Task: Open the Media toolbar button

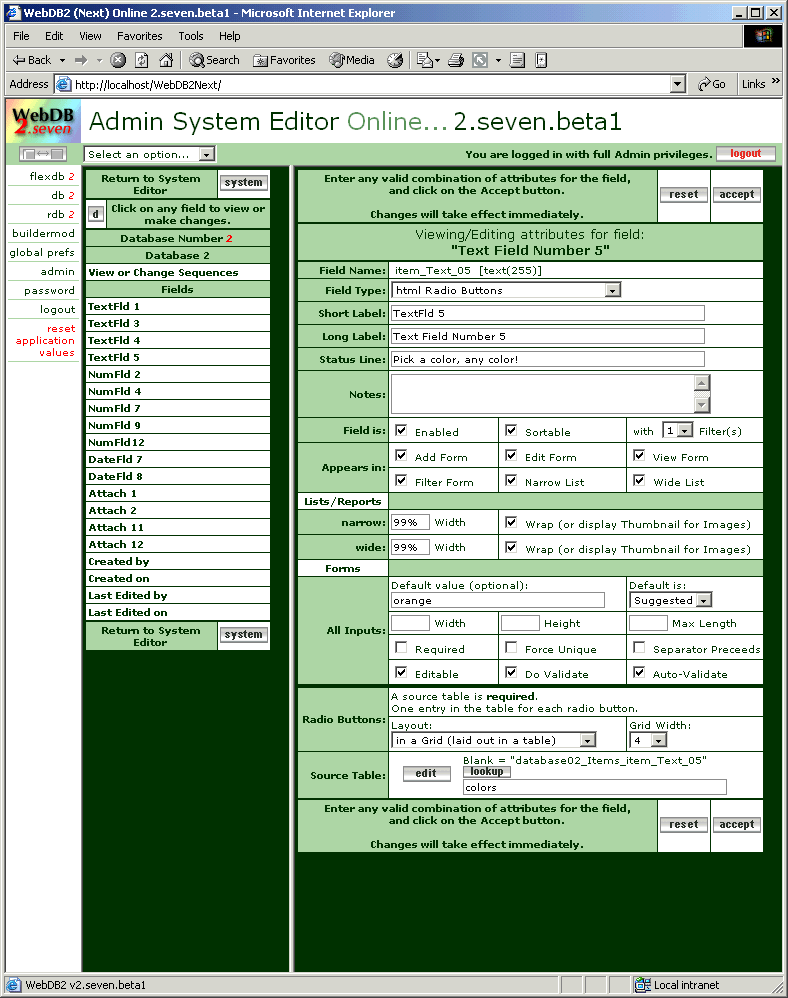Action: tap(351, 60)
